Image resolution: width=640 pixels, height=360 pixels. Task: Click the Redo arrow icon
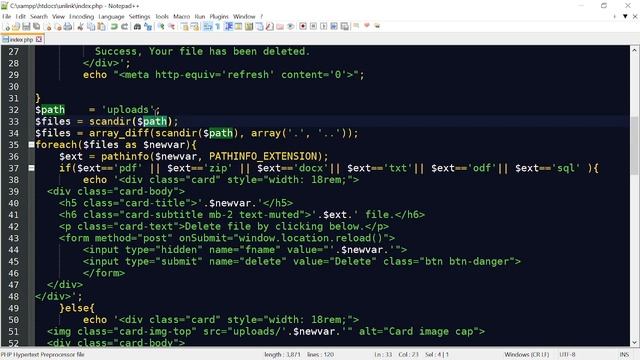[124, 27]
